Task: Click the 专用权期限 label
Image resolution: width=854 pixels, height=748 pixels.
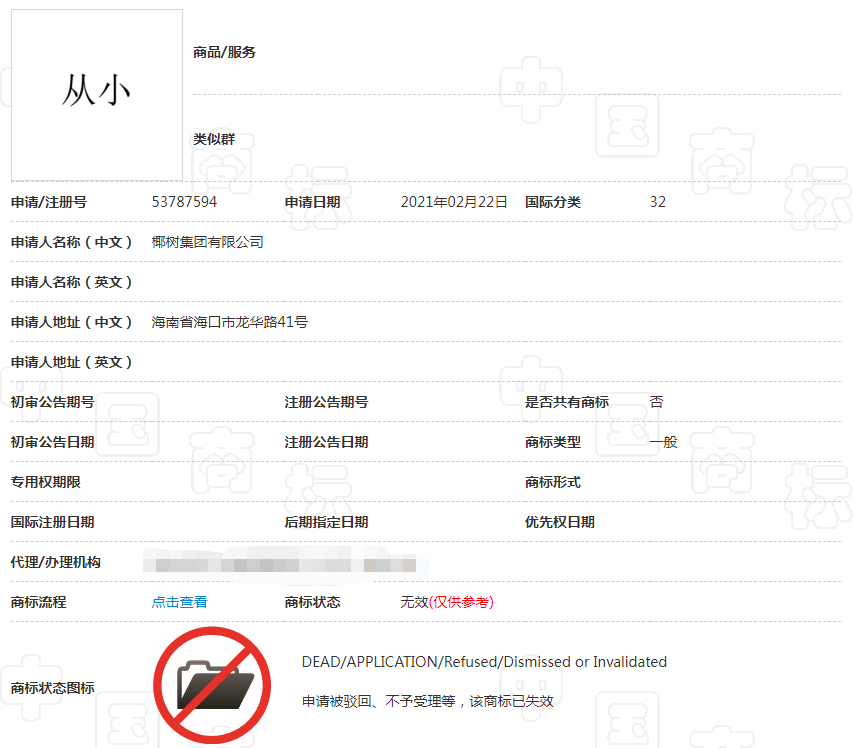Action: point(46,482)
